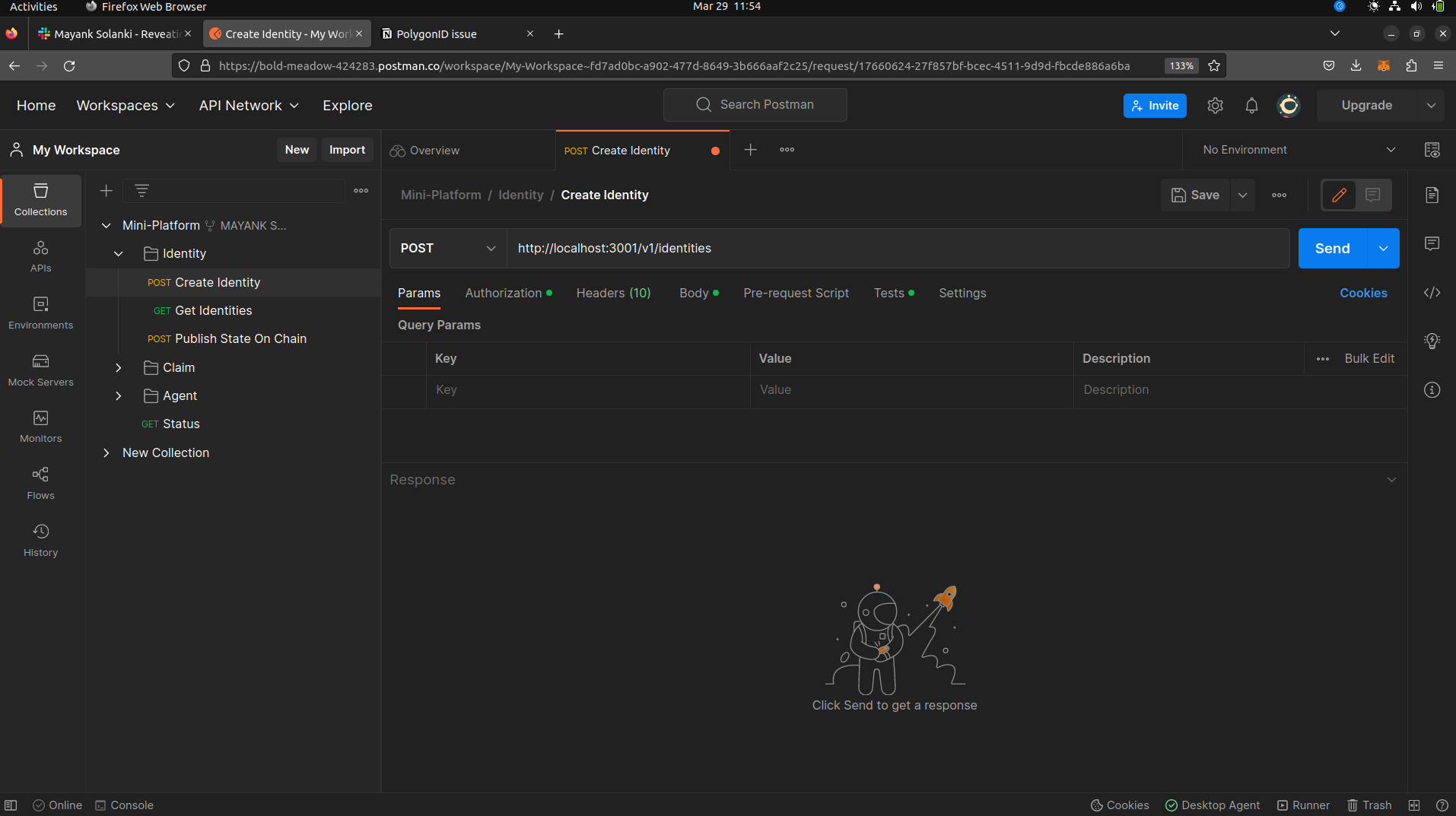The width and height of the screenshot is (1456, 816).
Task: Open the Runner from the status bar
Action: click(x=1304, y=805)
